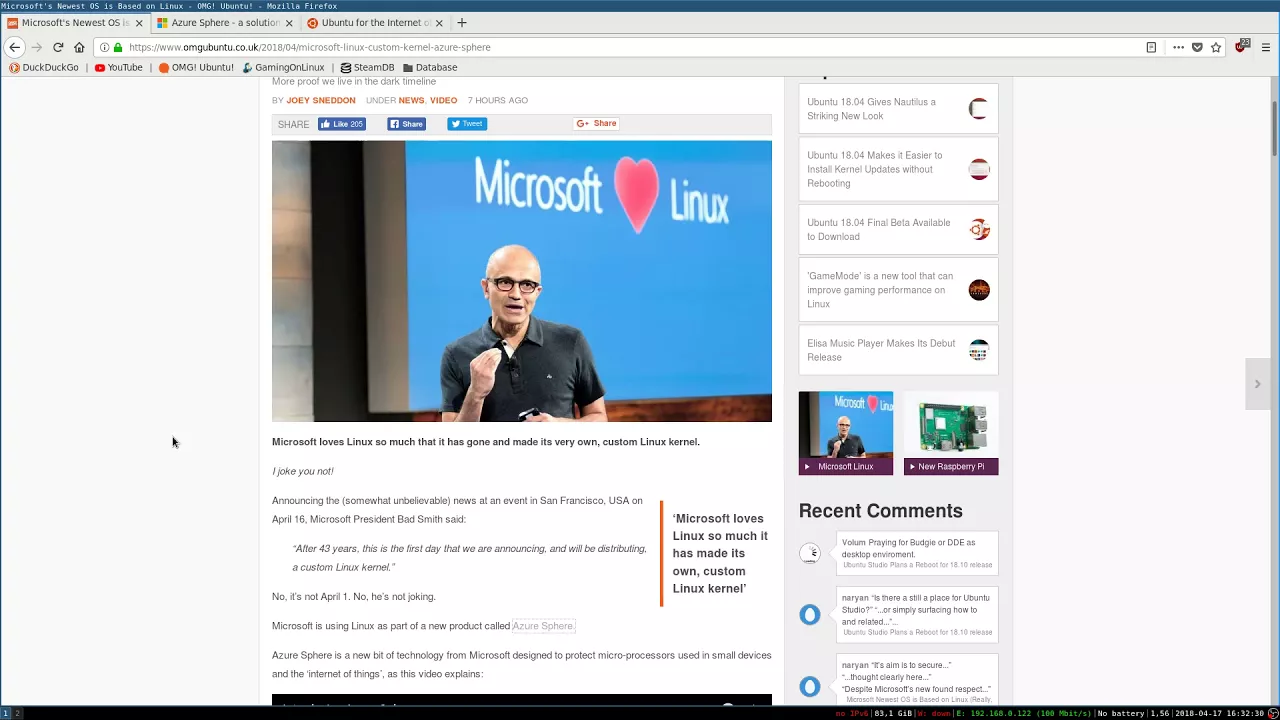Click the No battery status indicator
Viewport: 1280px width, 720px height.
click(1120, 714)
